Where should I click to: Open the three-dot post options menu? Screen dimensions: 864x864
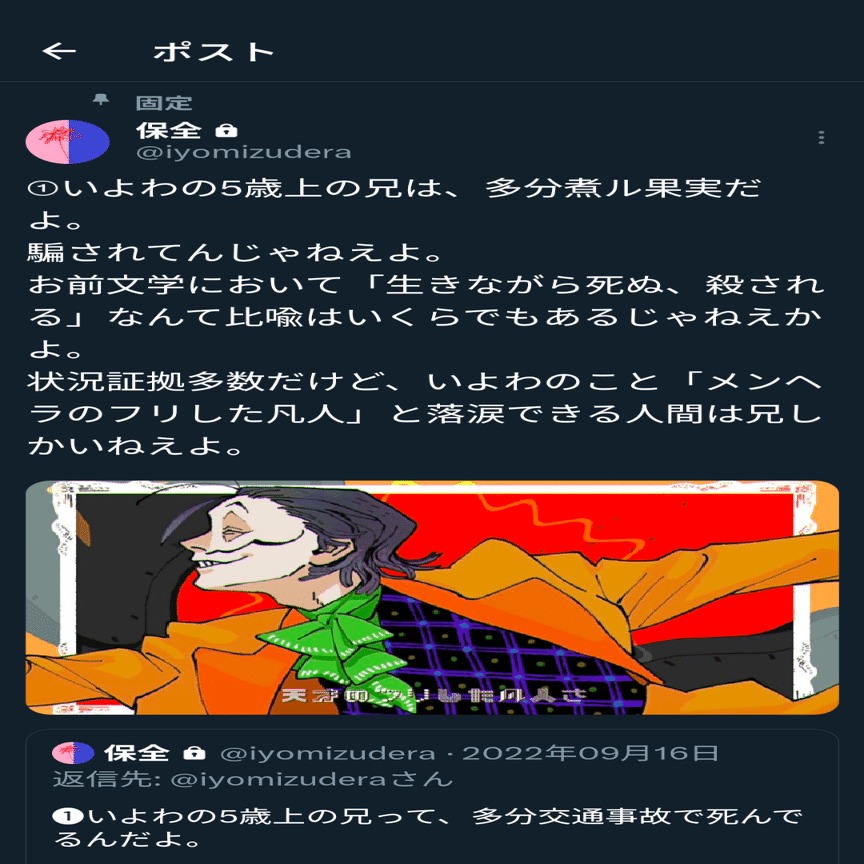click(x=821, y=137)
